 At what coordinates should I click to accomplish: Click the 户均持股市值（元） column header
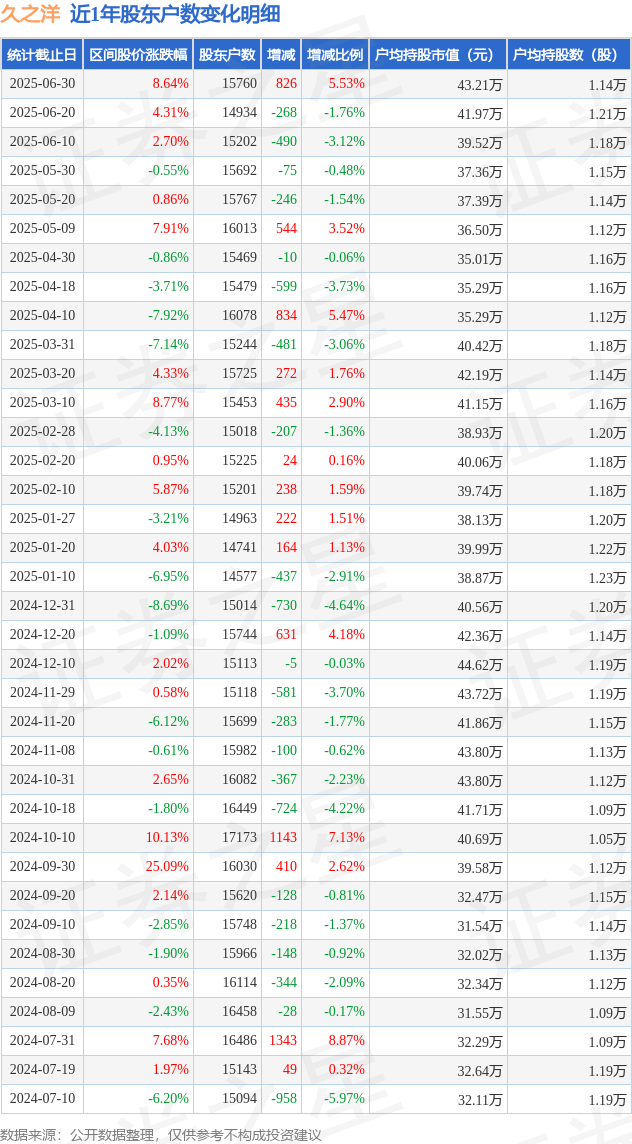tap(437, 55)
